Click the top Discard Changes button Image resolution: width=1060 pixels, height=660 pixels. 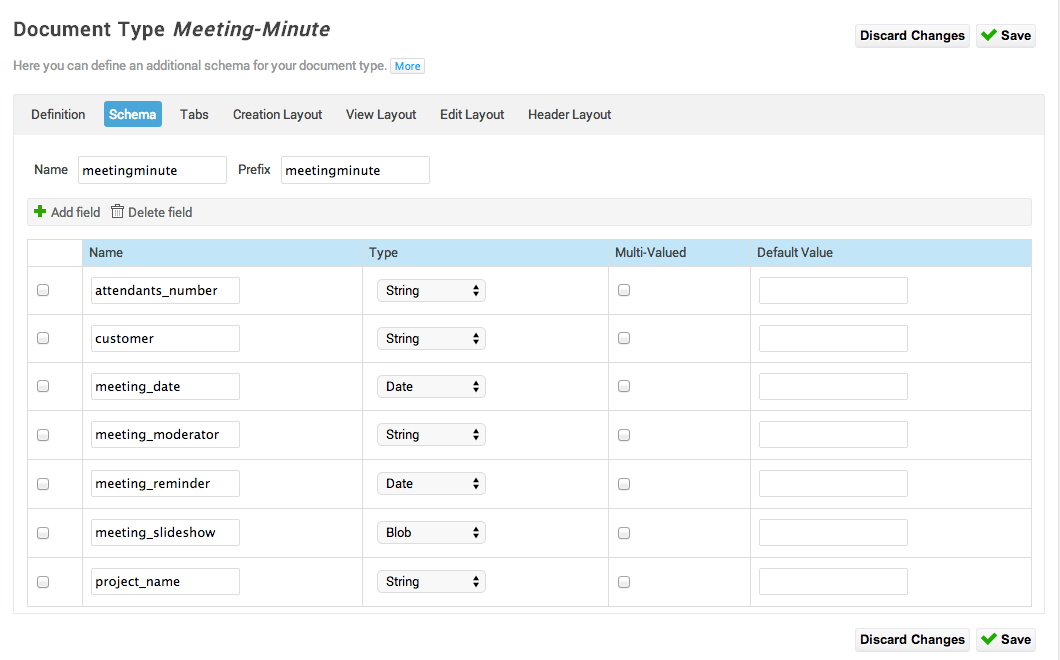point(912,36)
